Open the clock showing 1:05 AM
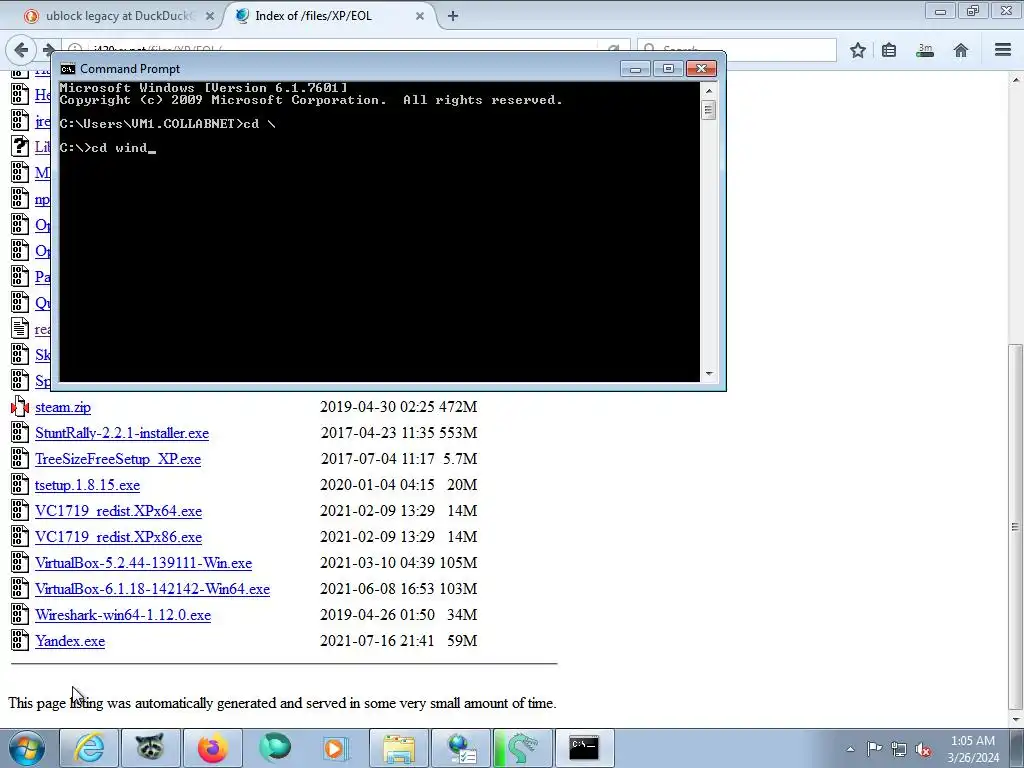1024x768 pixels. (973, 749)
